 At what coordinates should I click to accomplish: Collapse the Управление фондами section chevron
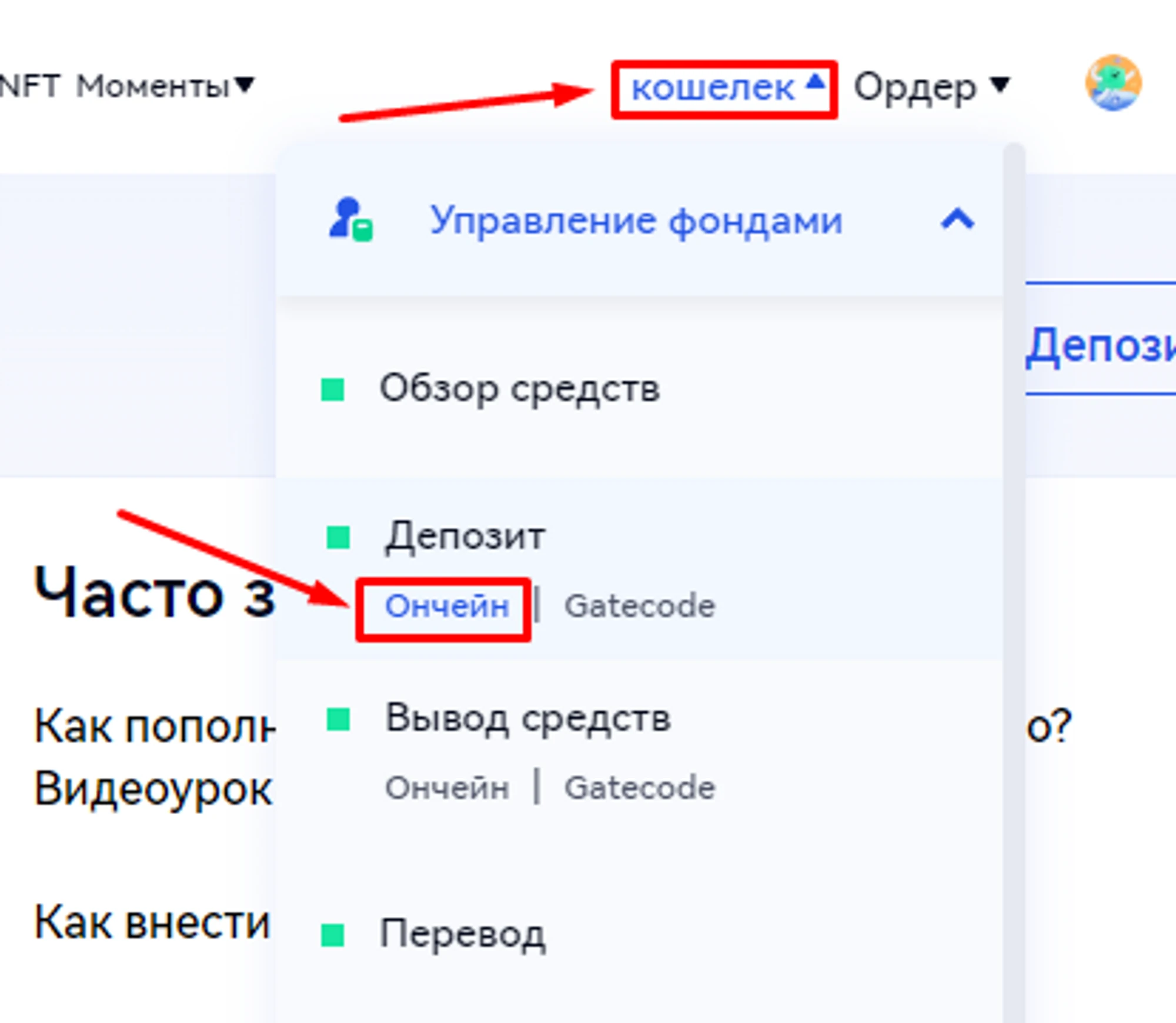pos(957,220)
